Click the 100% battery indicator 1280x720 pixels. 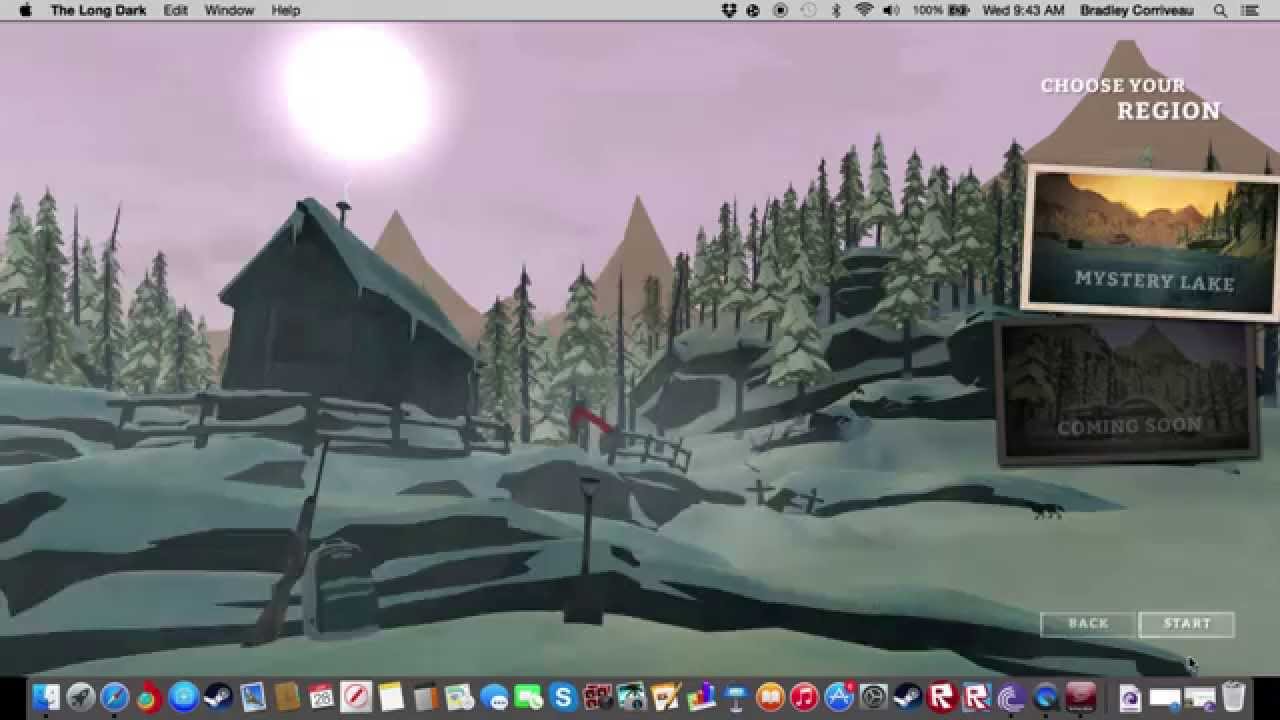click(x=941, y=10)
